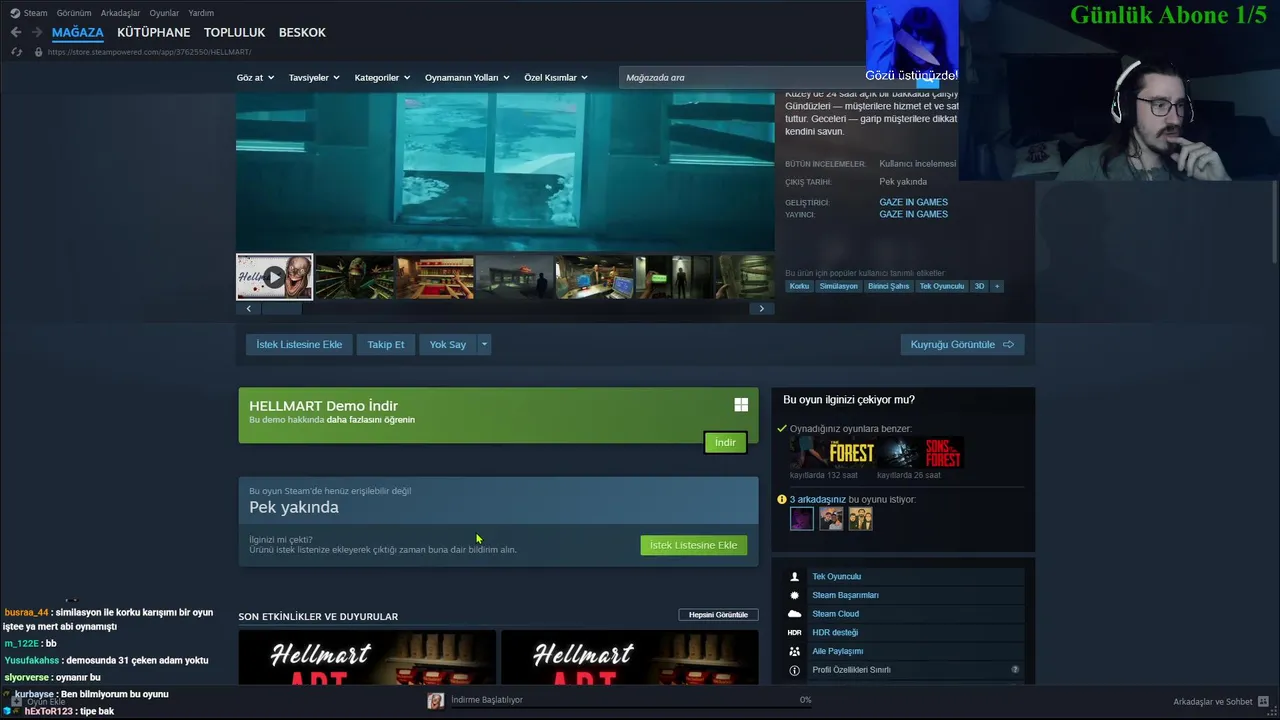Click the Takip Et button
Viewport: 1280px width, 720px height.
tap(386, 344)
